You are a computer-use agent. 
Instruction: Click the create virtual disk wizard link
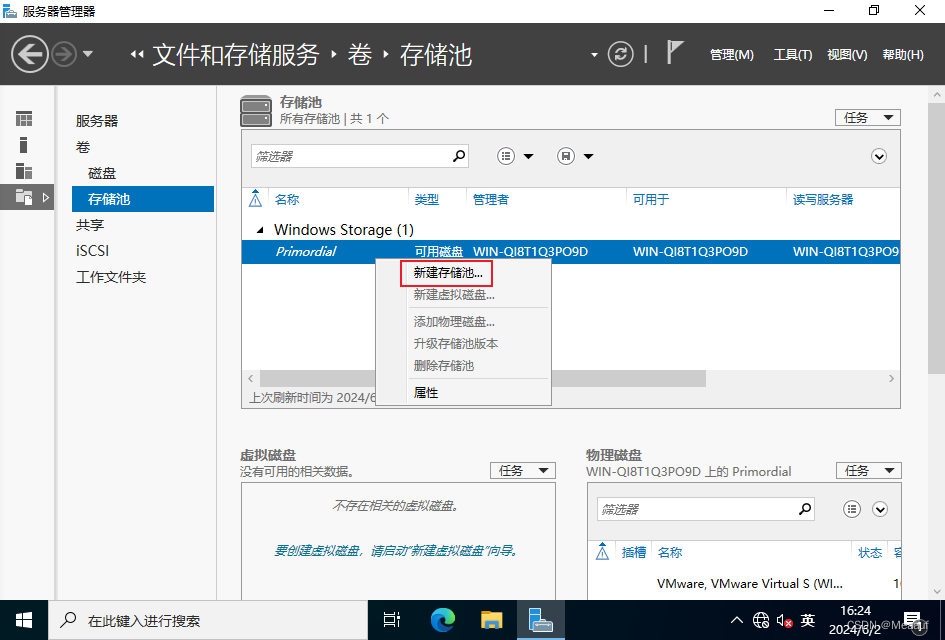(397, 550)
